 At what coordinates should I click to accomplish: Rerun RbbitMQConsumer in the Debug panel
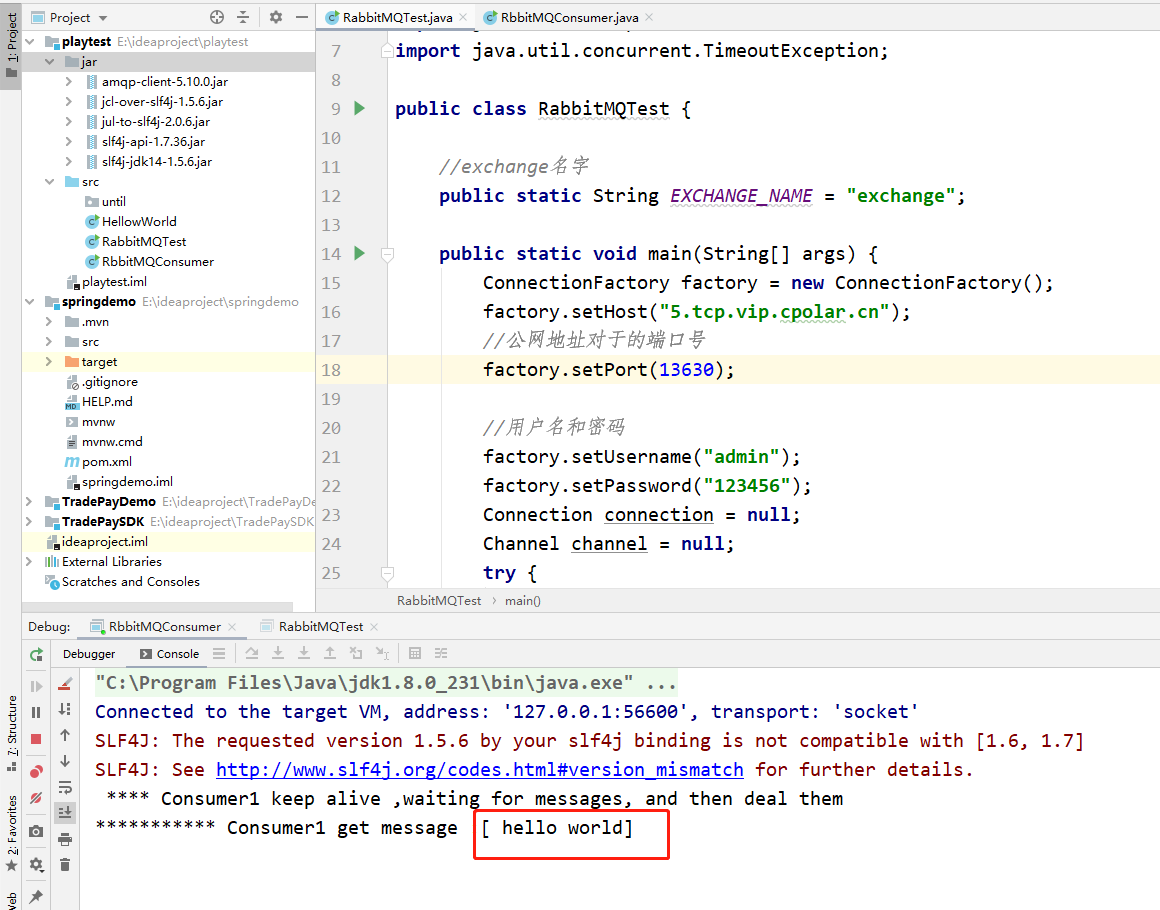click(36, 654)
